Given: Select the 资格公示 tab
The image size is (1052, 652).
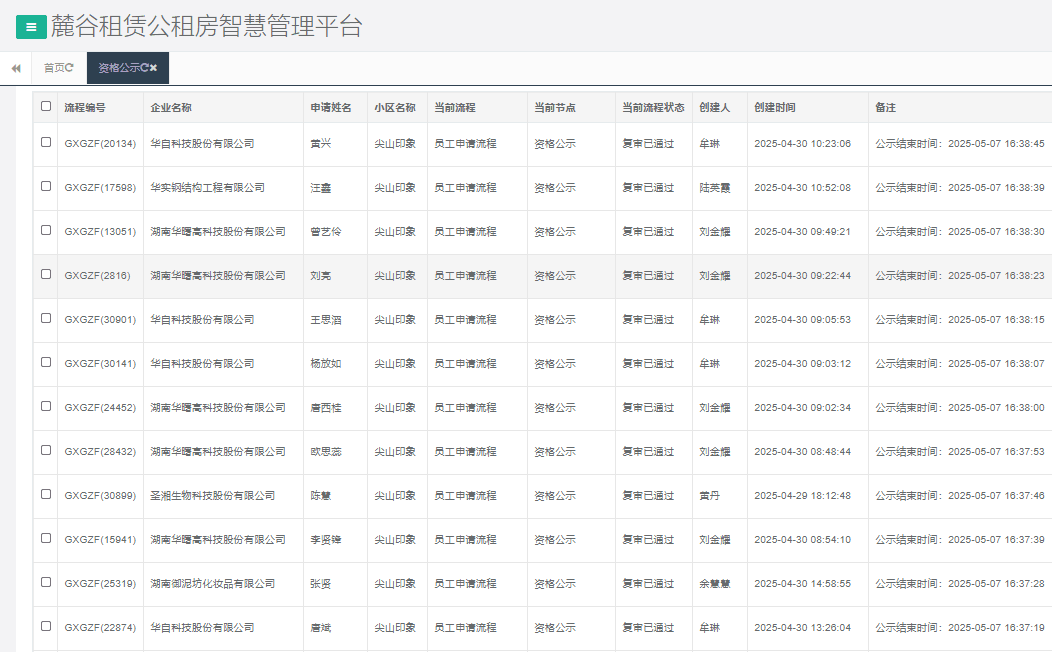Looking at the screenshot, I should (x=120, y=69).
